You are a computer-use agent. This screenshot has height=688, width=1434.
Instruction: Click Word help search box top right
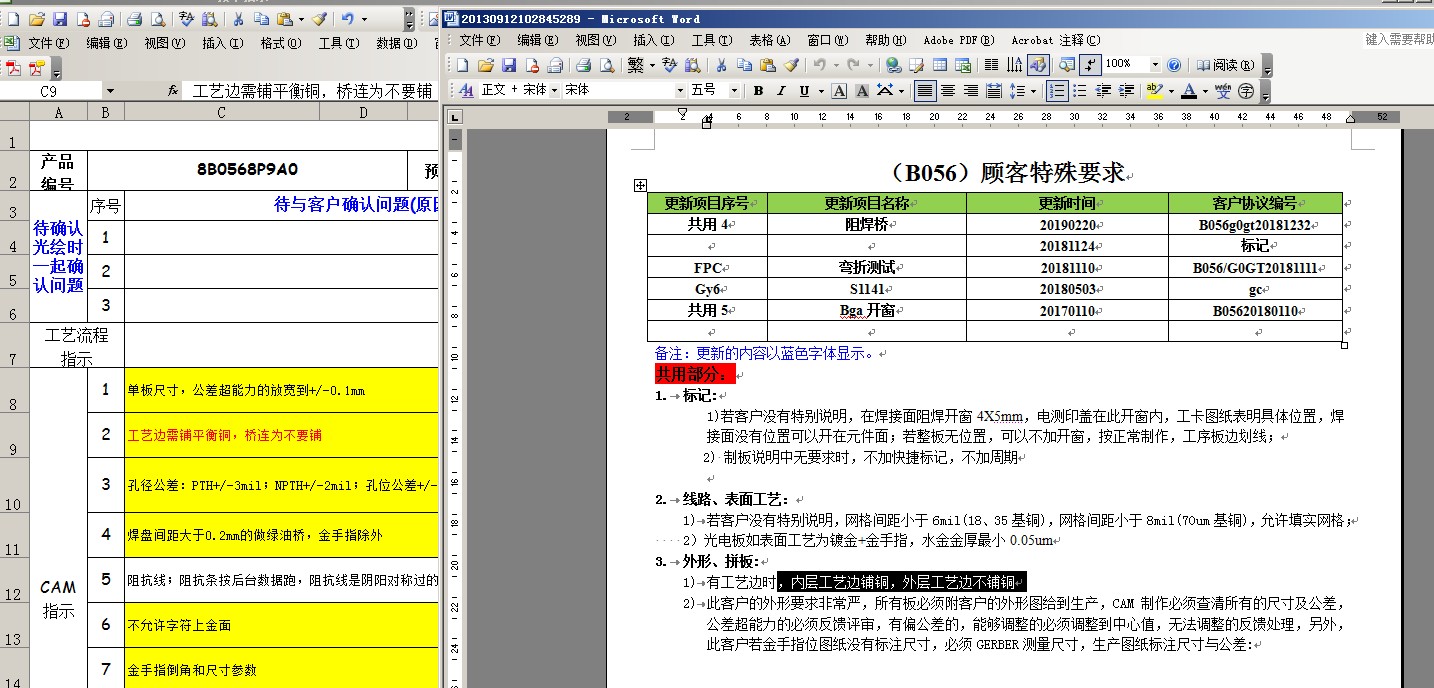tap(1398, 40)
